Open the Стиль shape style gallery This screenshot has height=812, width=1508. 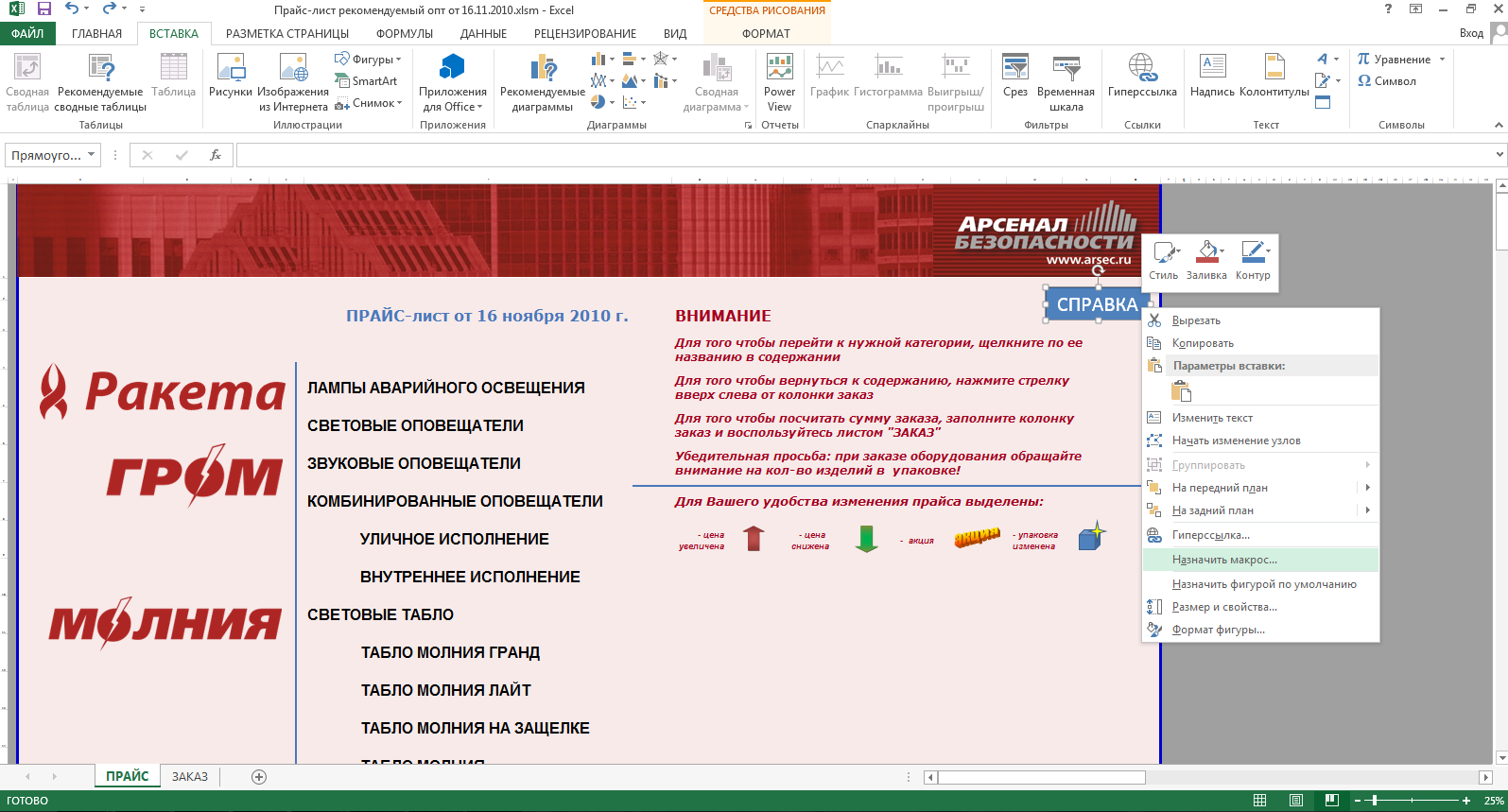tap(1163, 260)
